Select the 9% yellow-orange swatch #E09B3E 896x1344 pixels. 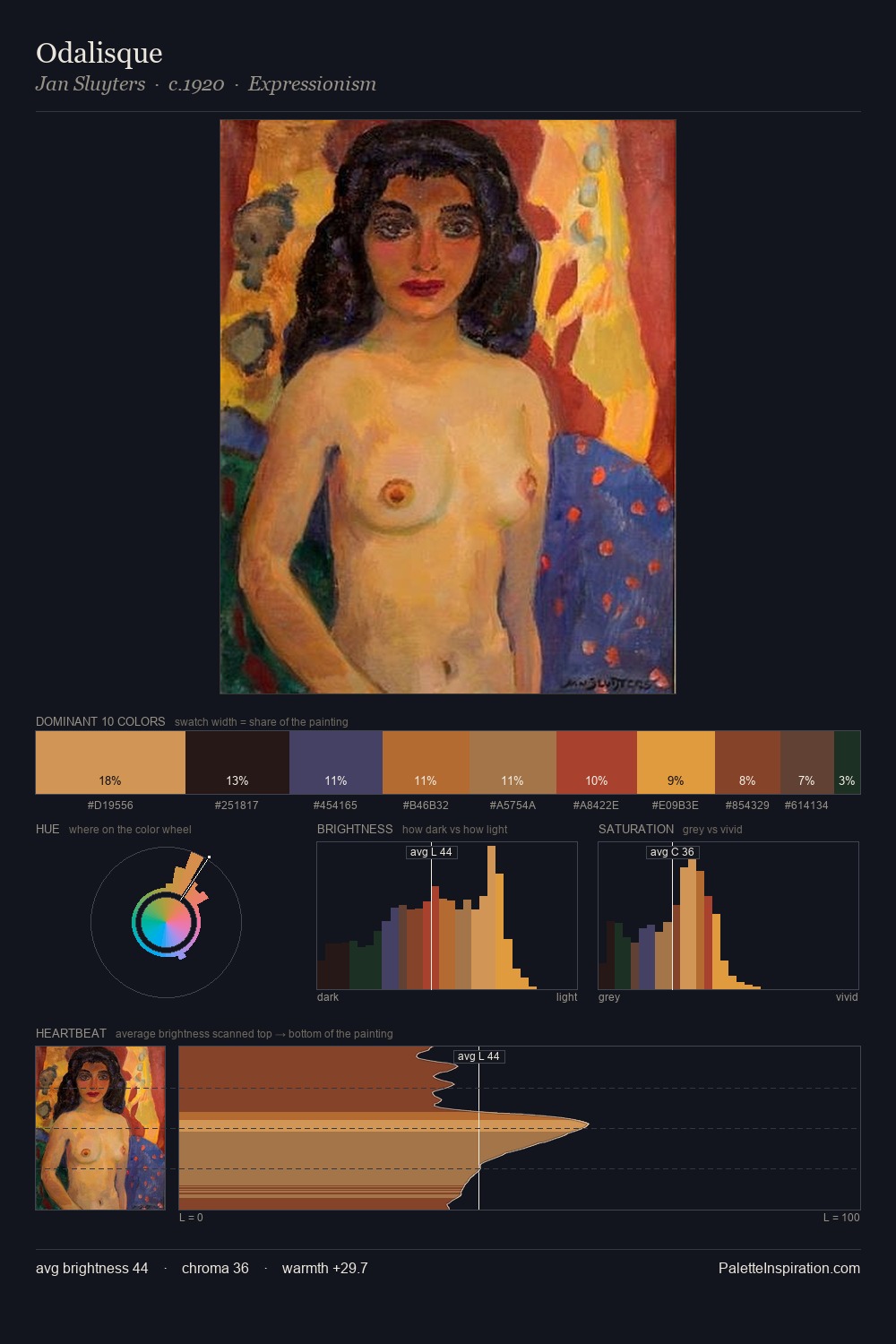(x=676, y=762)
